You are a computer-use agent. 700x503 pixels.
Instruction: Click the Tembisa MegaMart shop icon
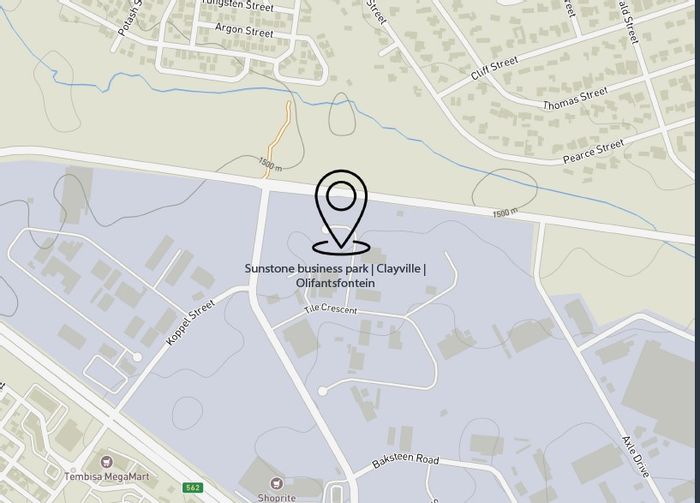(106, 461)
